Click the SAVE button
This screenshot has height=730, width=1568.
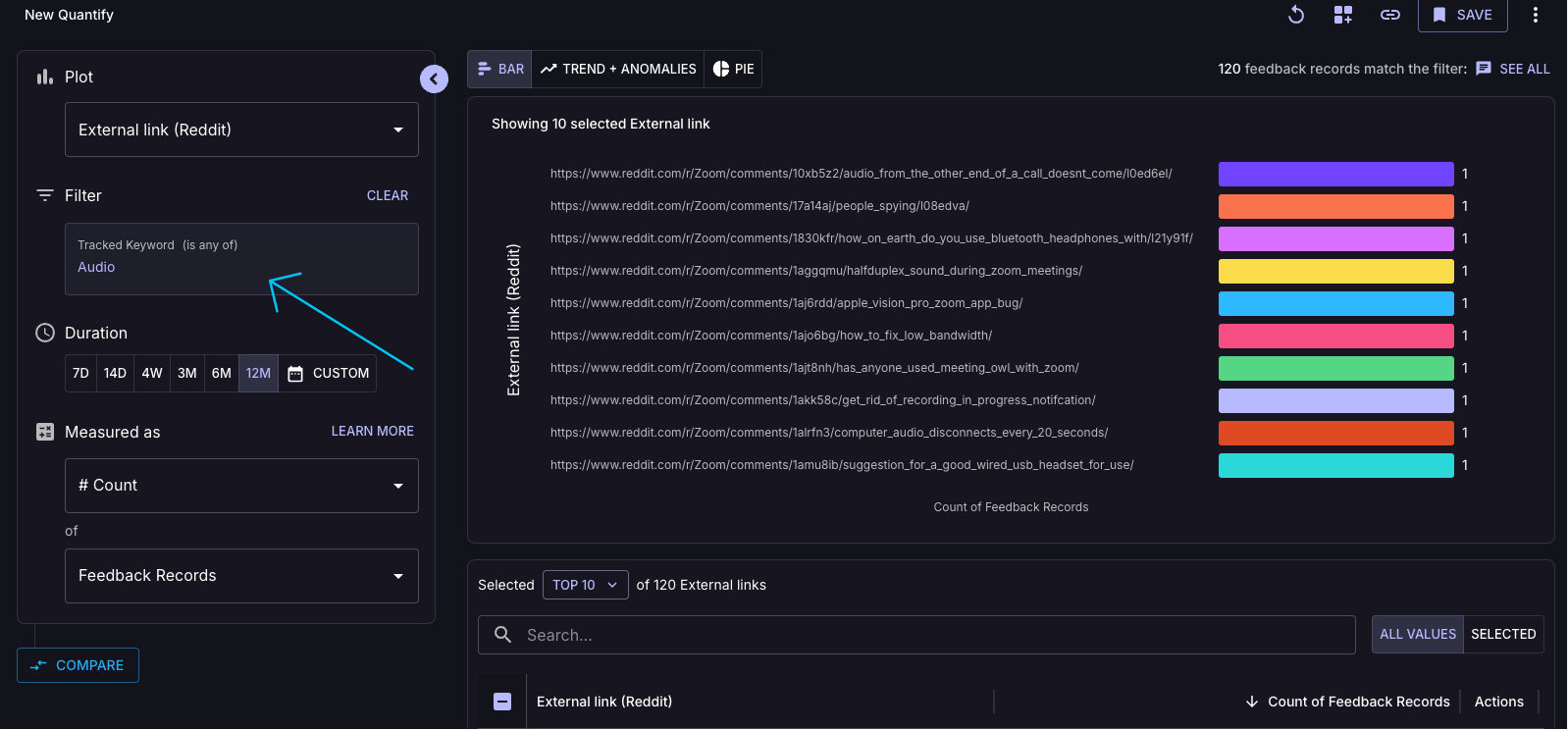1462,15
